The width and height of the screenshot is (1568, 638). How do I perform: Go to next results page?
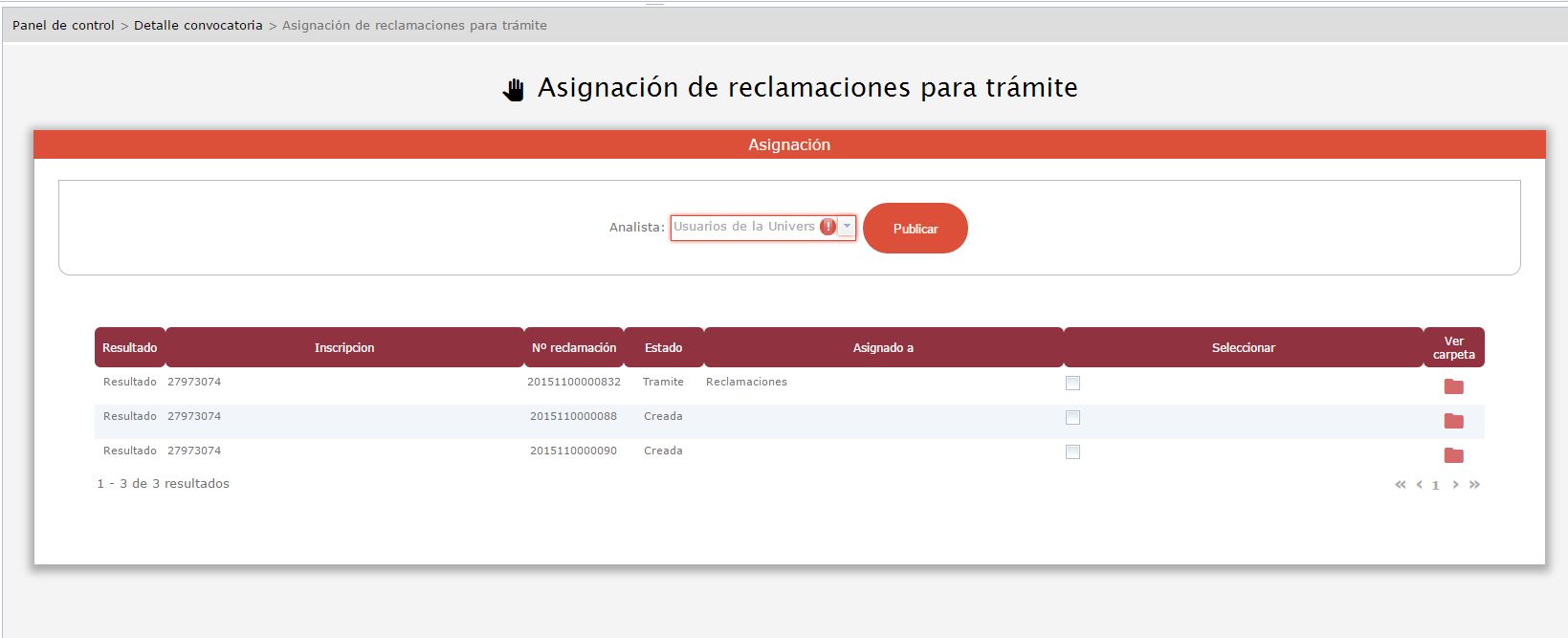click(1455, 485)
